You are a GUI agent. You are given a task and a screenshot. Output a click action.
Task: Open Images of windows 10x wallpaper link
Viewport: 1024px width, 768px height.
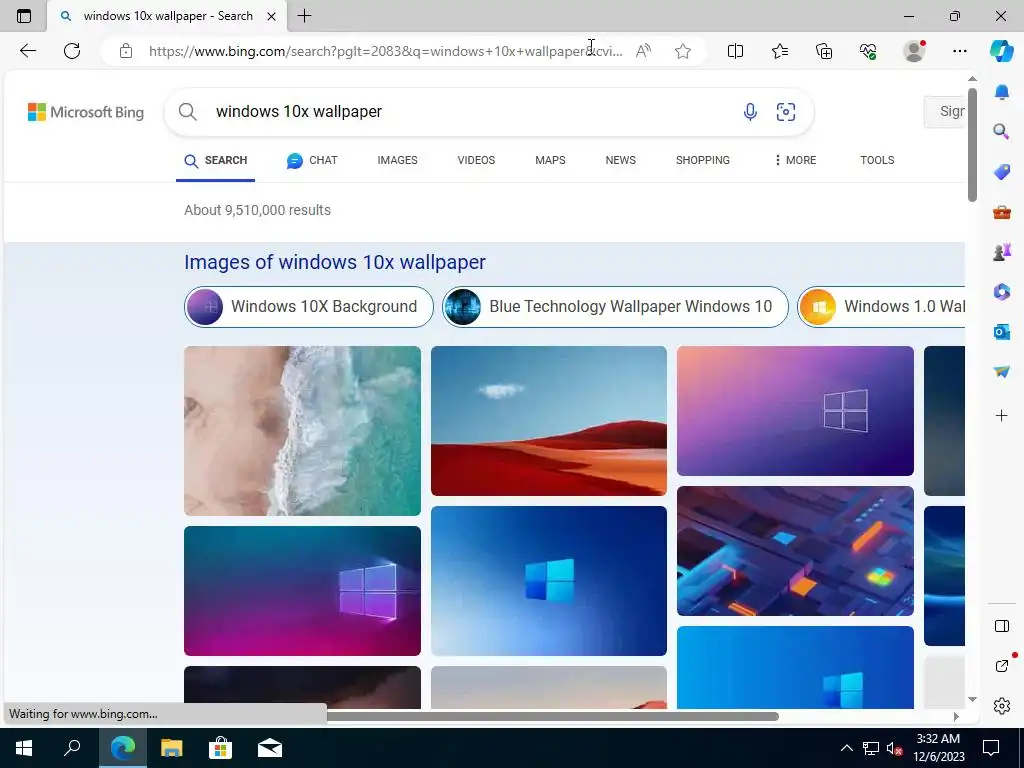pyautogui.click(x=334, y=262)
